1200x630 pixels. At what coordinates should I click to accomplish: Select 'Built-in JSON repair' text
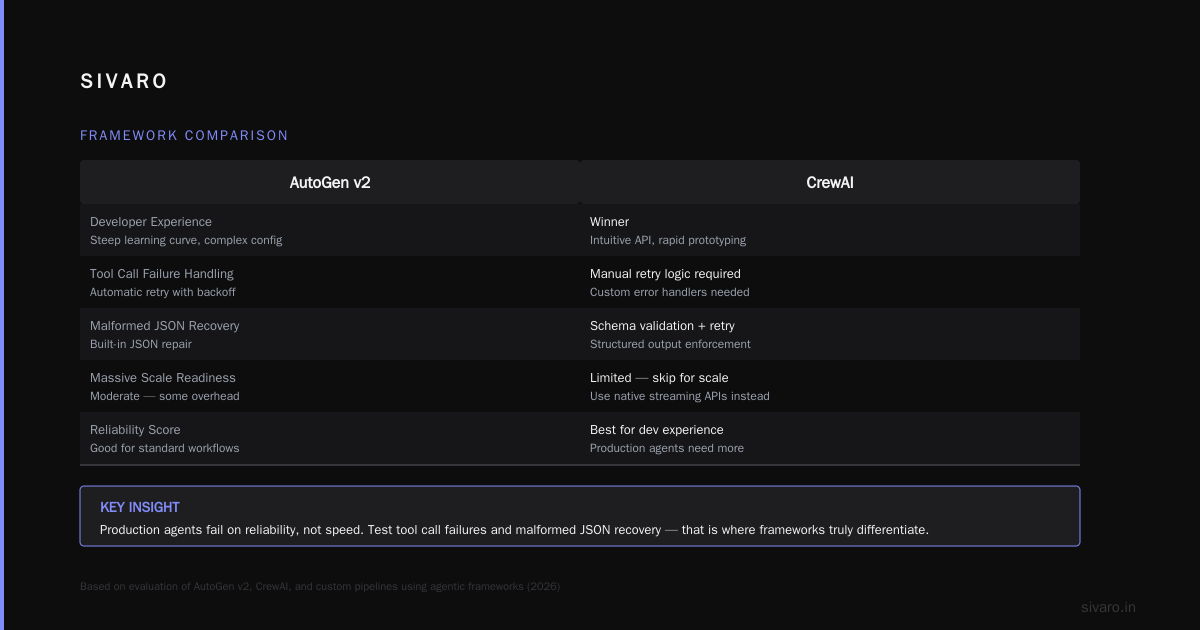141,344
